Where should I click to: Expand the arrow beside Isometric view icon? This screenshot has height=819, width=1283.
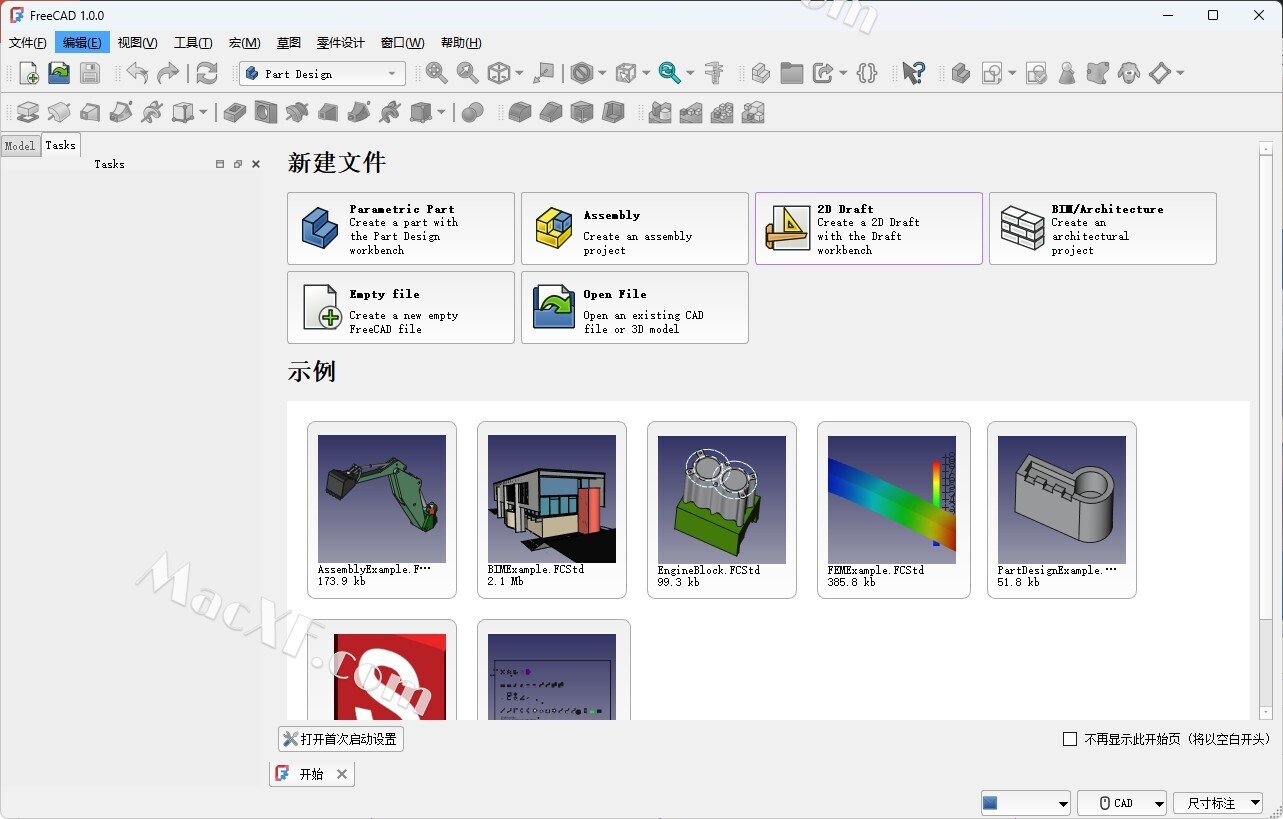(x=518, y=74)
